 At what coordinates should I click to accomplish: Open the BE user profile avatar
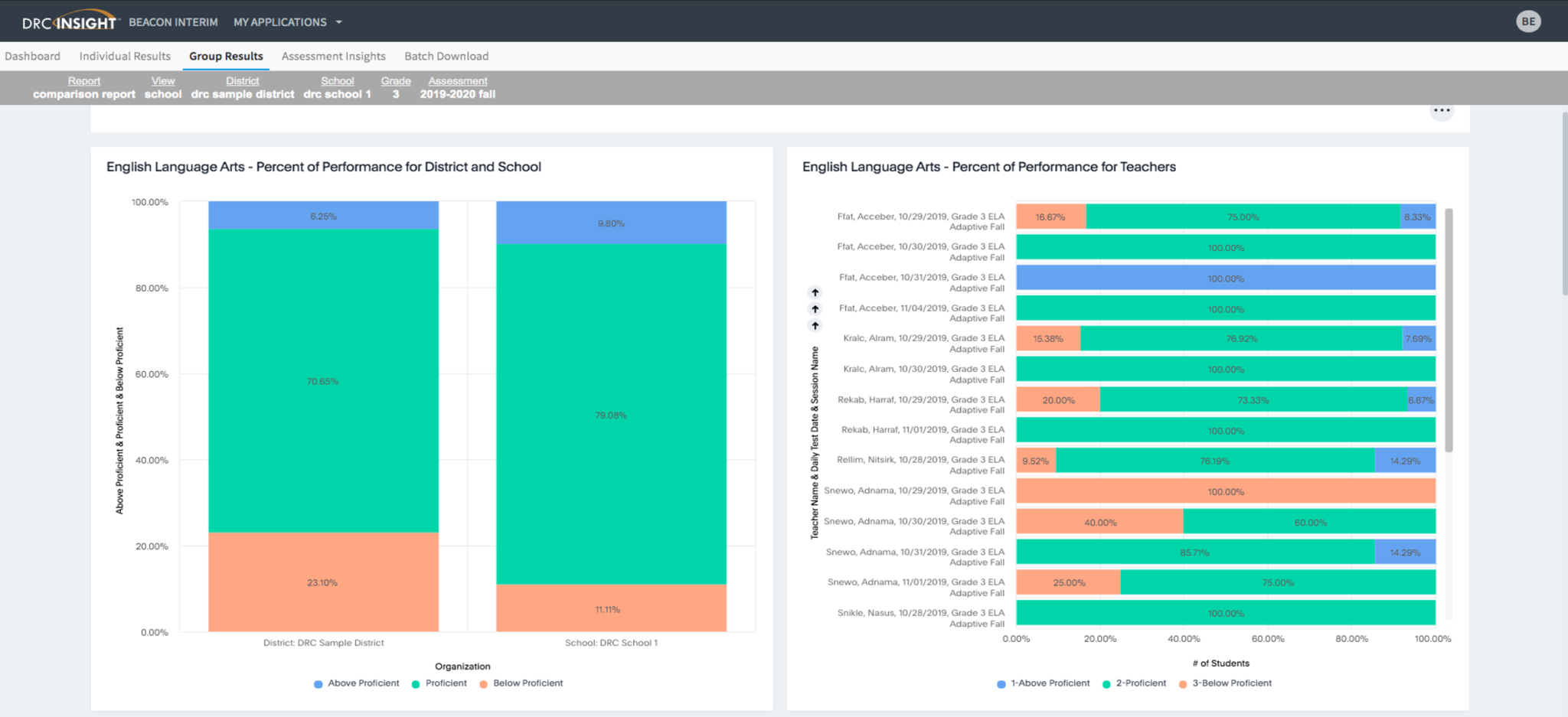point(1528,21)
